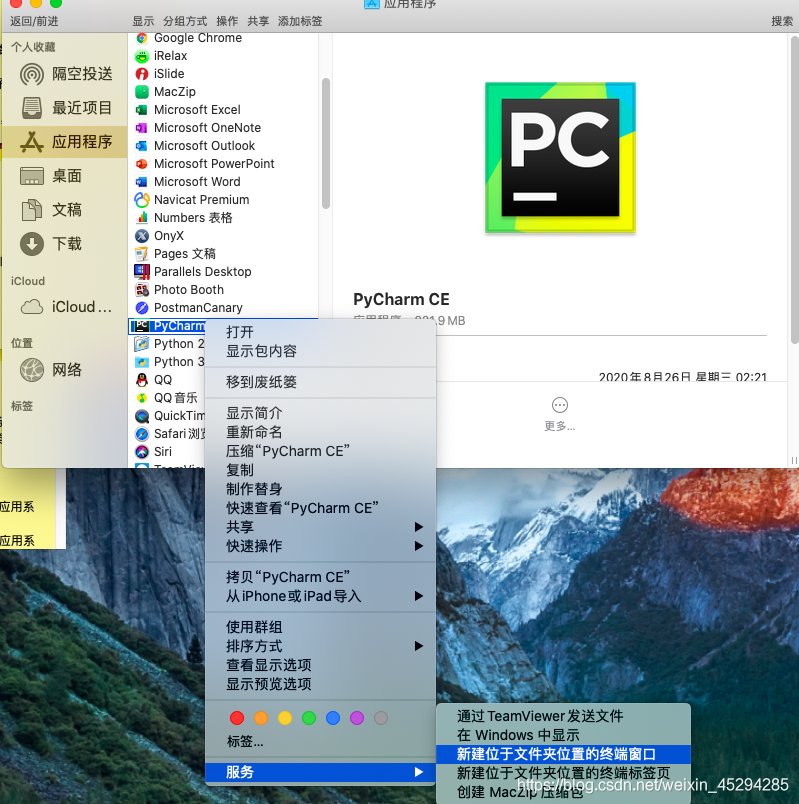The width and height of the screenshot is (799, 804).
Task: Open iCloud drive in the sidebar
Action: [x=65, y=307]
